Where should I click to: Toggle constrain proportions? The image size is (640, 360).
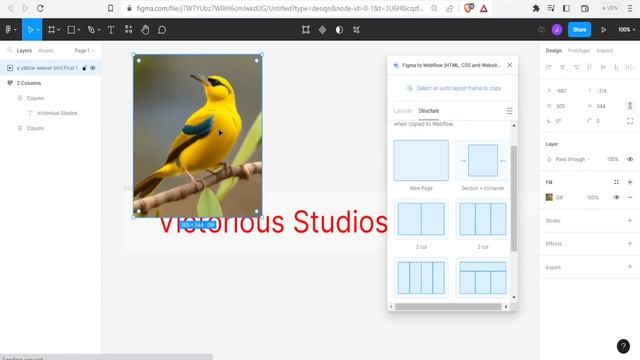click(630, 106)
